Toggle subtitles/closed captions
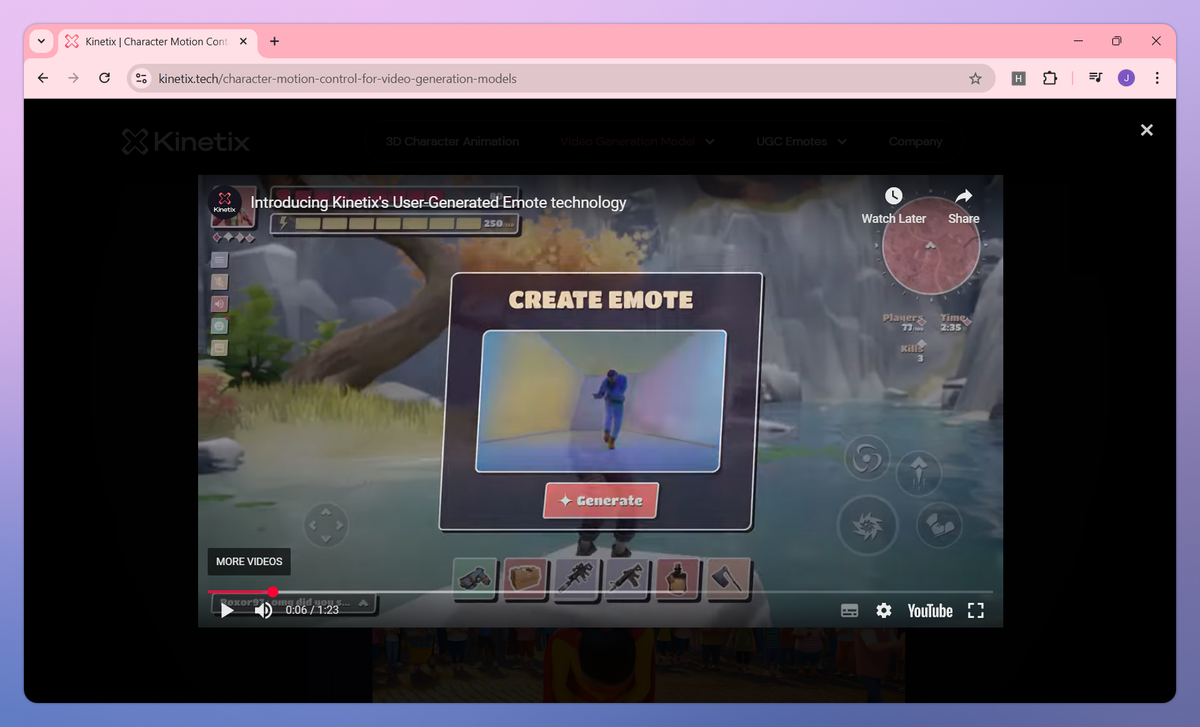This screenshot has width=1200, height=727. point(849,610)
